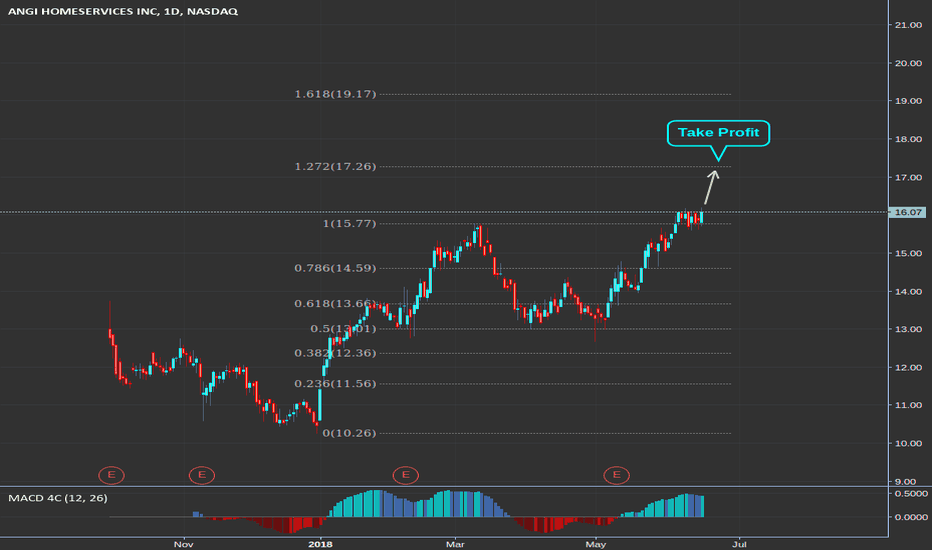
Task: Click the 9.00 price axis label
Action: pyautogui.click(x=905, y=482)
